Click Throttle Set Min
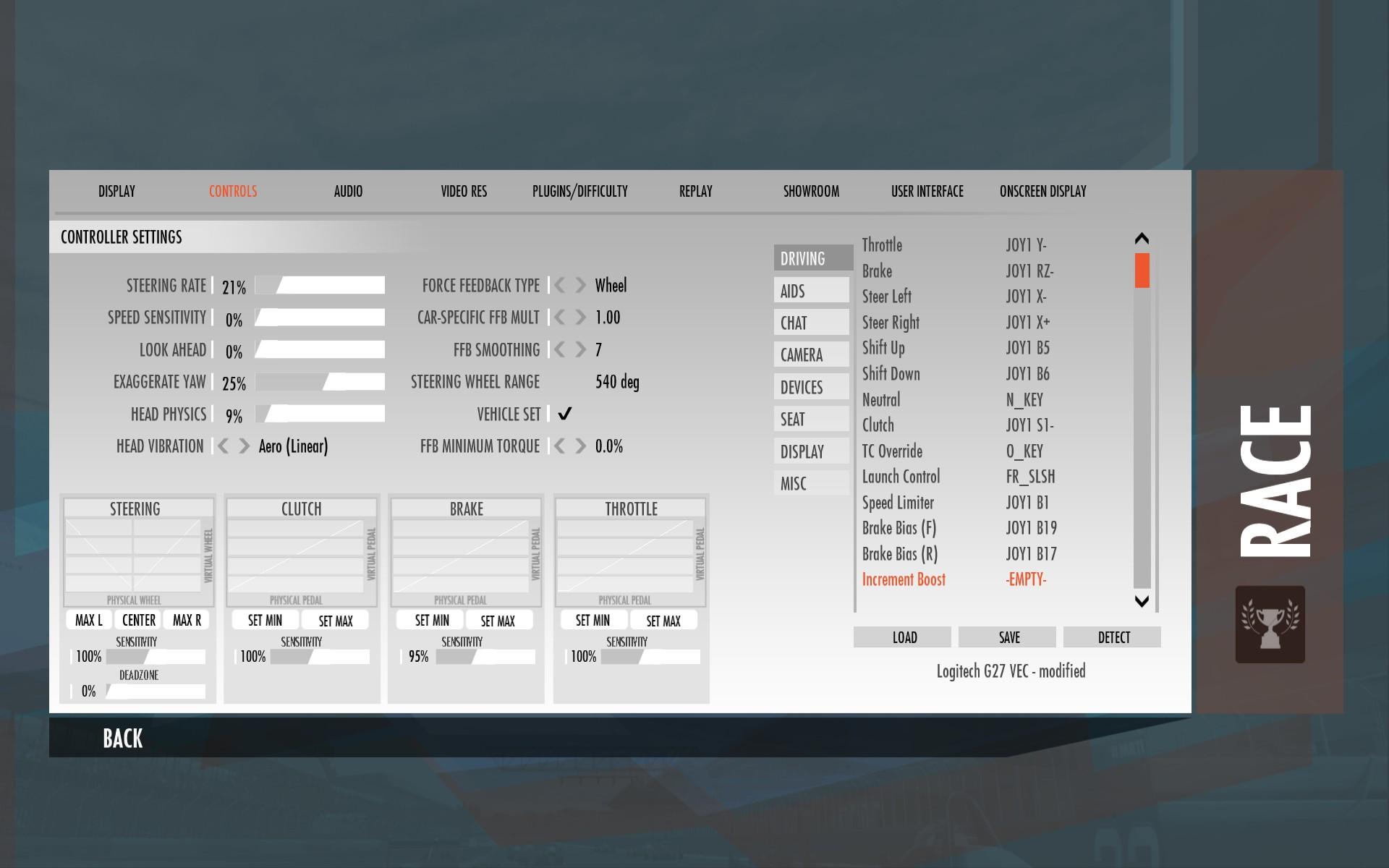The image size is (1389, 868). [592, 621]
